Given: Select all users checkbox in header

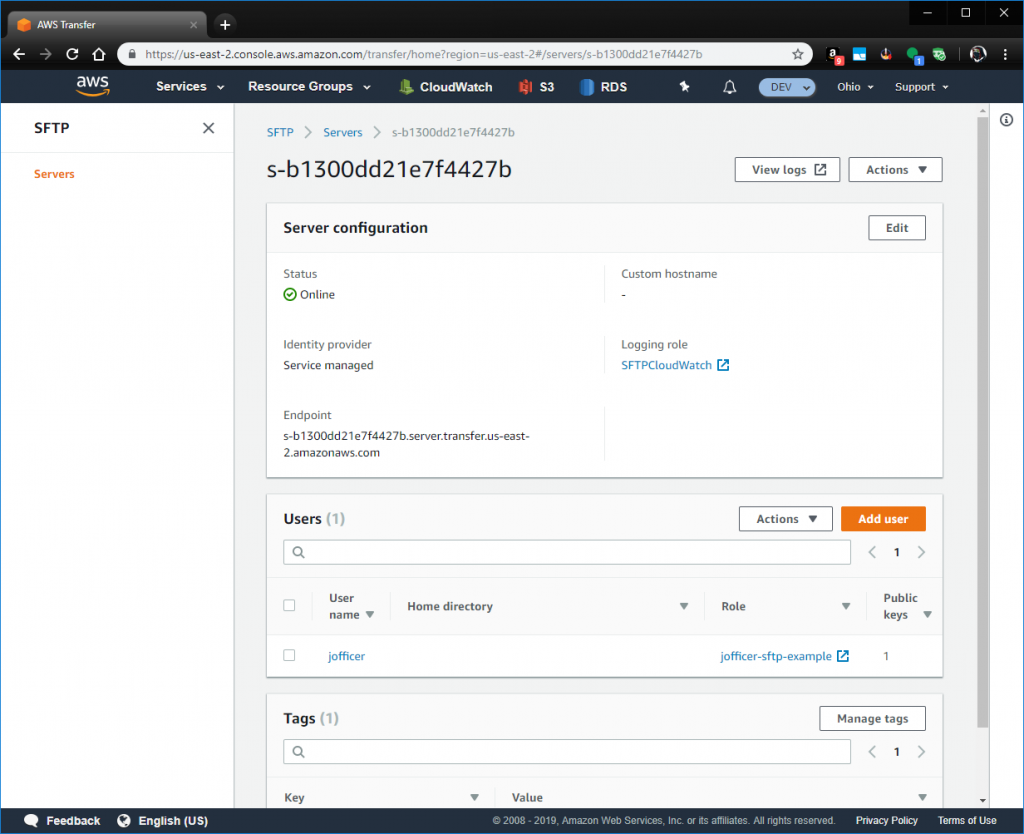Looking at the screenshot, I should (289, 605).
